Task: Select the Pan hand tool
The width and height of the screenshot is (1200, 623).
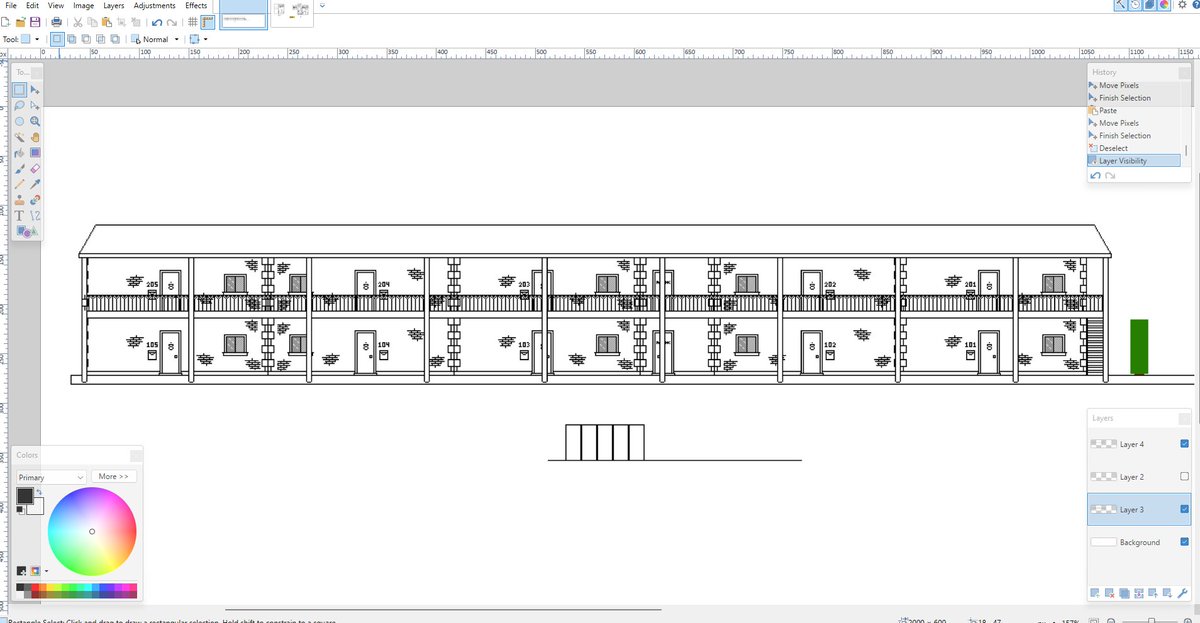Action: point(35,137)
